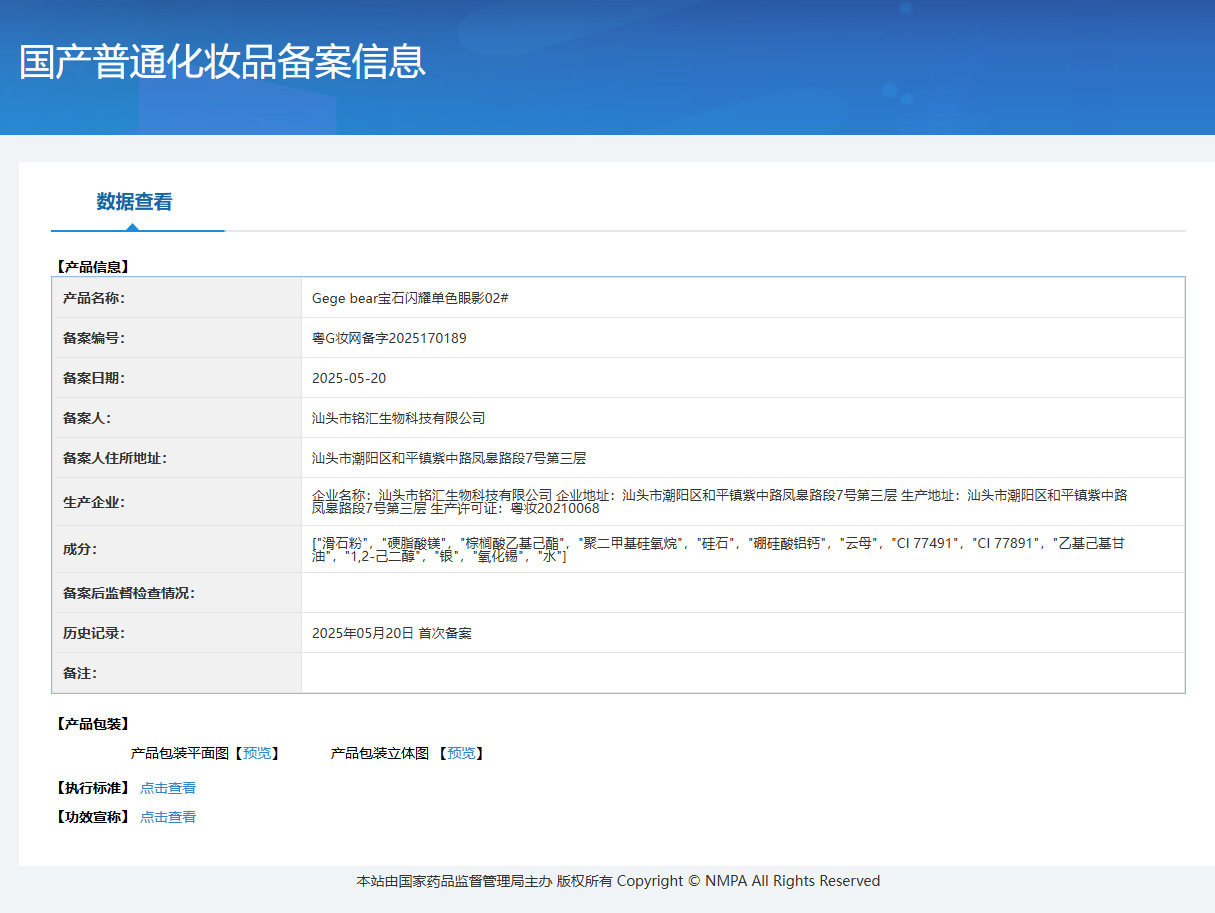
Task: Click the 历史记录 label cell
Action: (x=177, y=633)
